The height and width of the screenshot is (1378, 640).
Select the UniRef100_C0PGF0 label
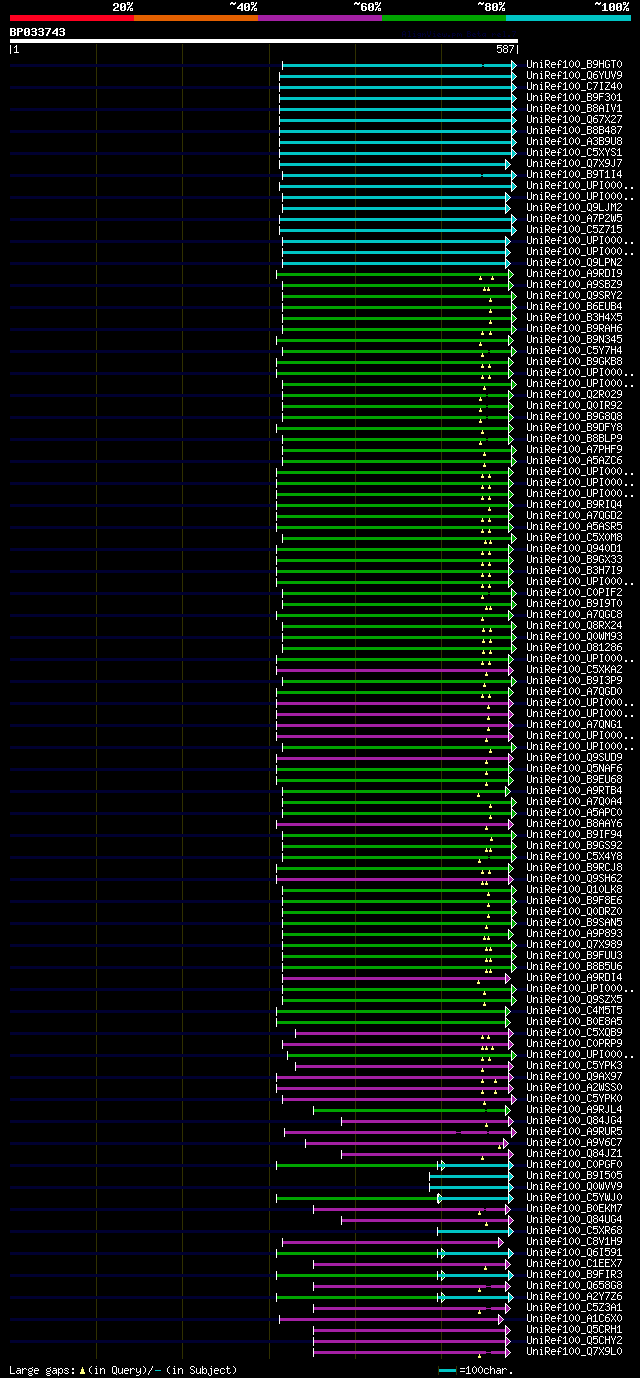pos(573,1164)
